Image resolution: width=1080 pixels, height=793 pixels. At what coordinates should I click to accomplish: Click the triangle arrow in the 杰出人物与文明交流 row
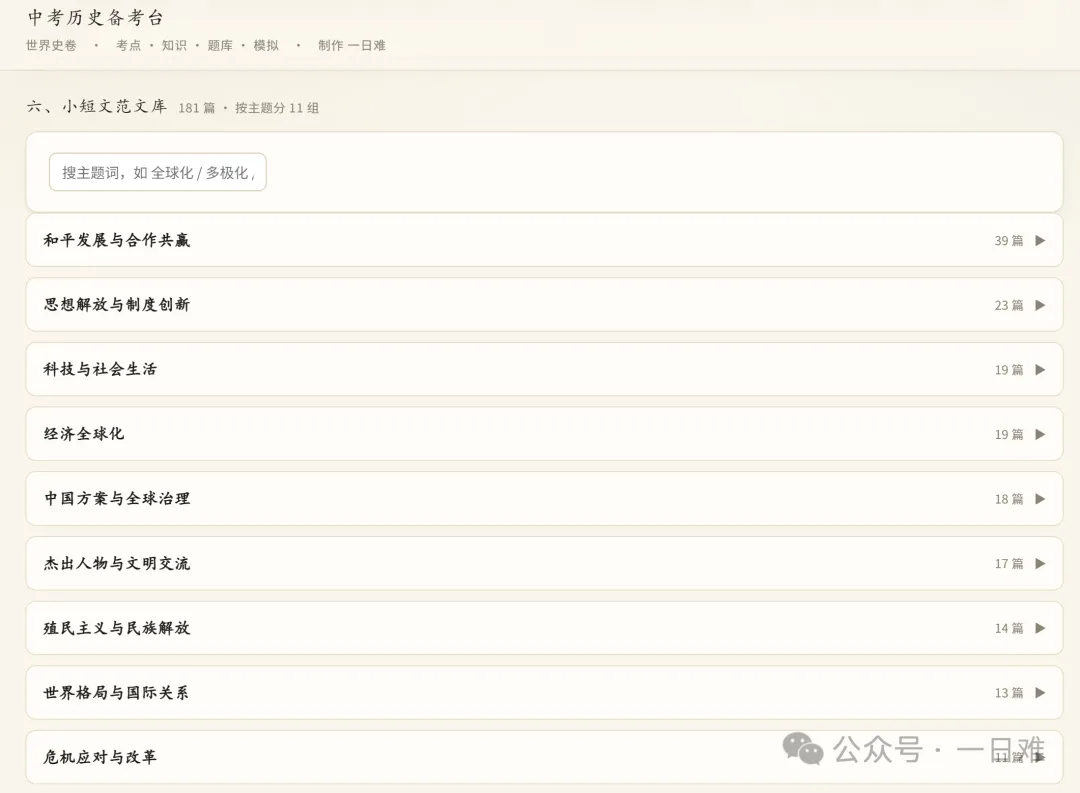coord(1040,564)
